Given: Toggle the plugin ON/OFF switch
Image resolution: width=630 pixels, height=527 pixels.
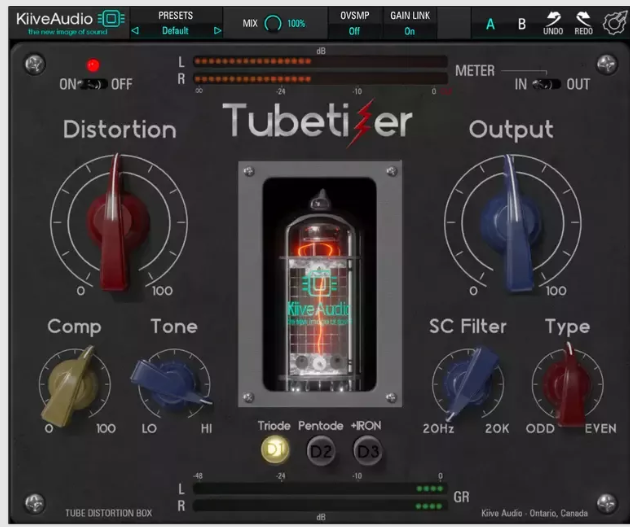Looking at the screenshot, I should click(94, 84).
